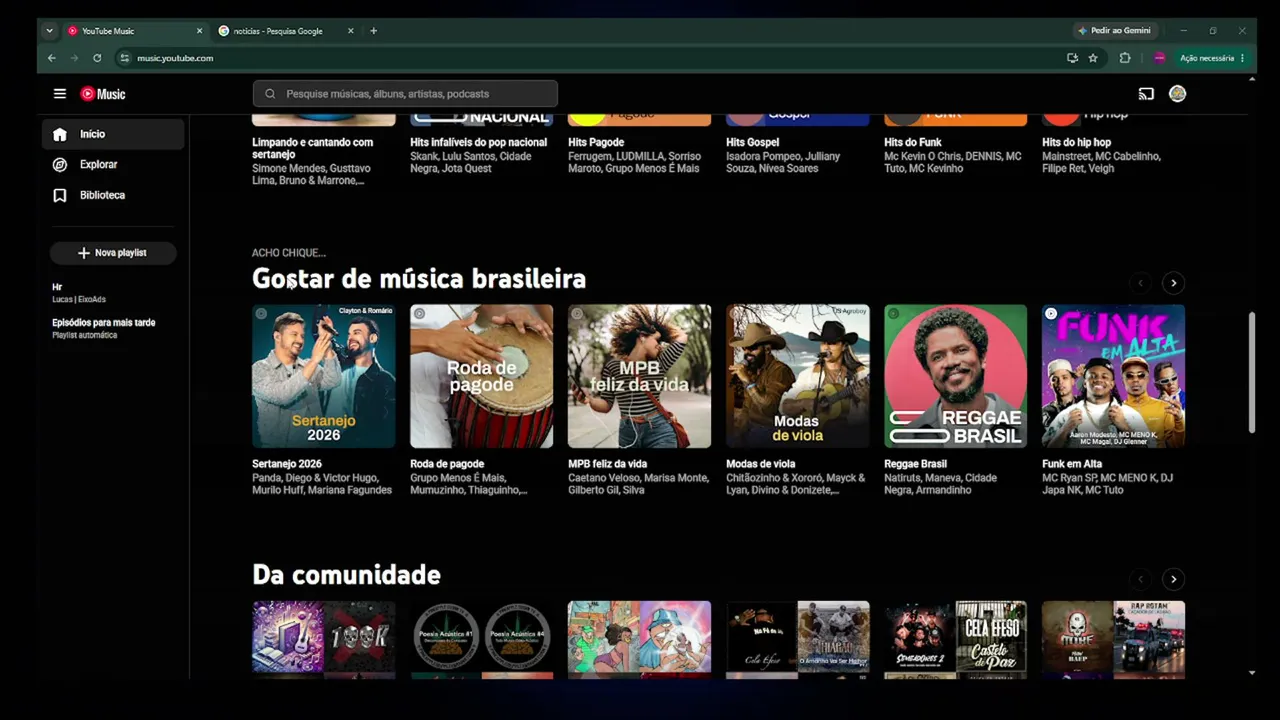The image size is (1280, 720).
Task: Show next items in Gostar de música brasileira
Action: pyautogui.click(x=1174, y=283)
